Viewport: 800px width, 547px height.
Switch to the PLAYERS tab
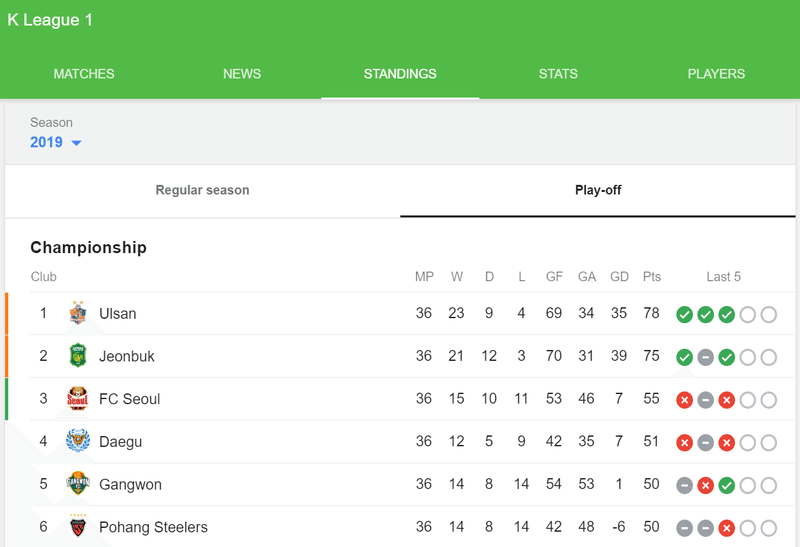pos(716,74)
